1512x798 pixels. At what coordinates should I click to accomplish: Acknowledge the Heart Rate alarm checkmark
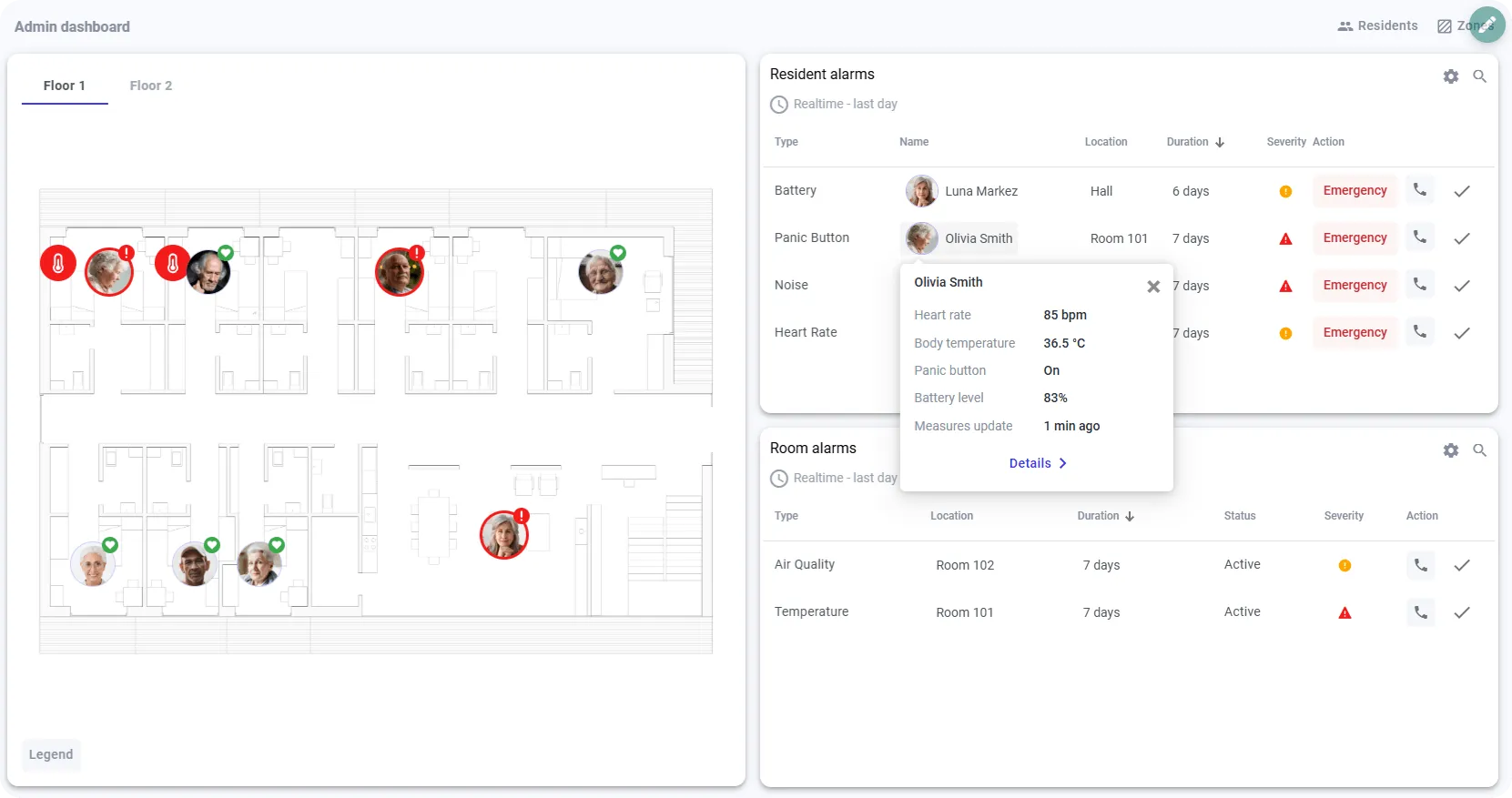point(1461,333)
